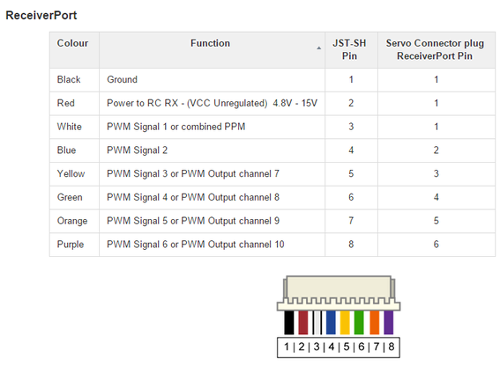Click pin number 8 label under the connector

(x=391, y=347)
